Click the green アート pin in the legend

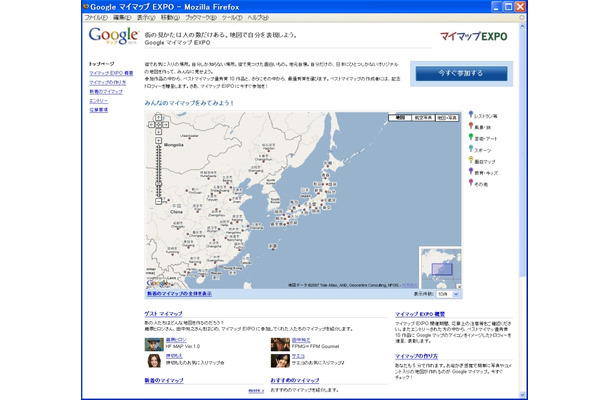pos(471,137)
